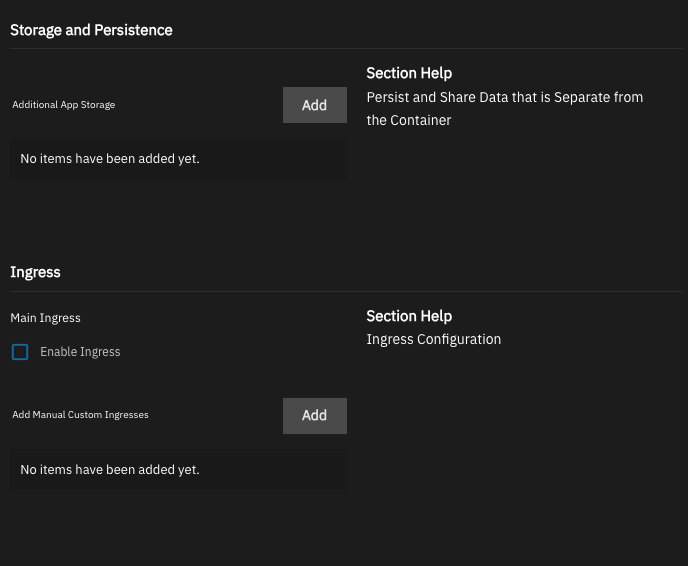Click the Main Ingress label
Viewport: 688px width, 566px height.
(45, 318)
